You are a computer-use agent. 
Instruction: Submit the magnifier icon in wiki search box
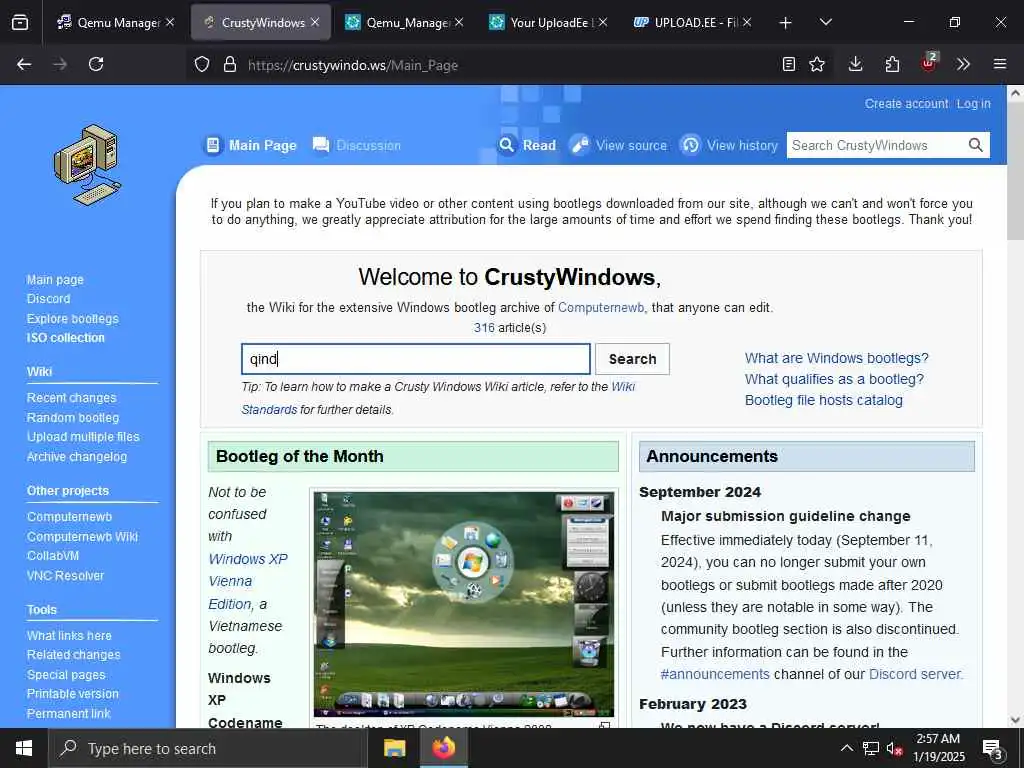975,145
